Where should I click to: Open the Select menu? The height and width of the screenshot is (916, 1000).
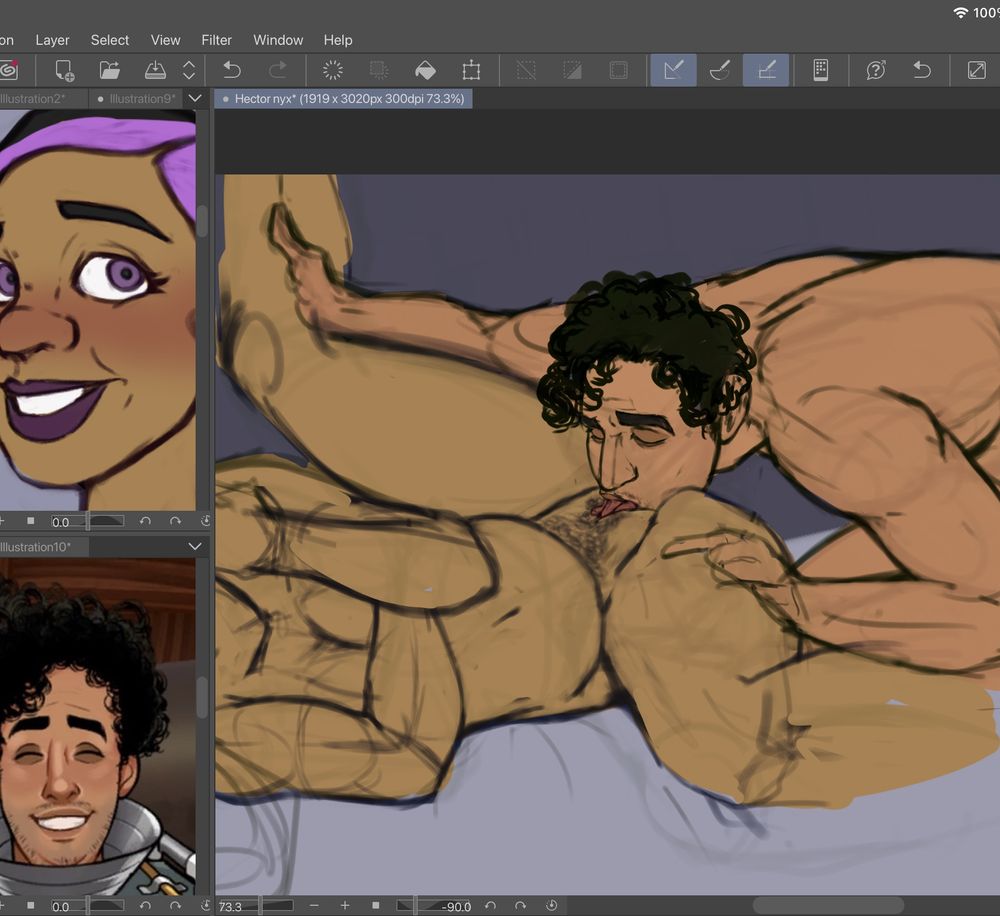(110, 40)
